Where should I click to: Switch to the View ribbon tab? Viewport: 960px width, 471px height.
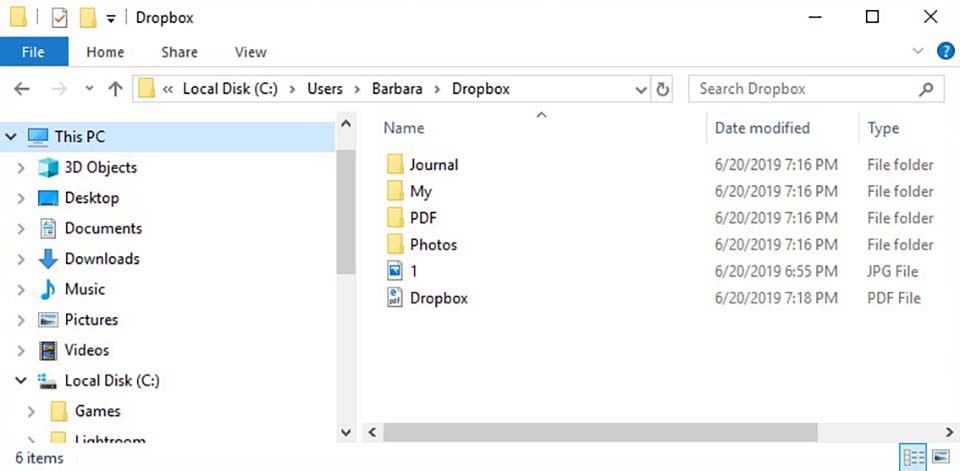[x=250, y=52]
